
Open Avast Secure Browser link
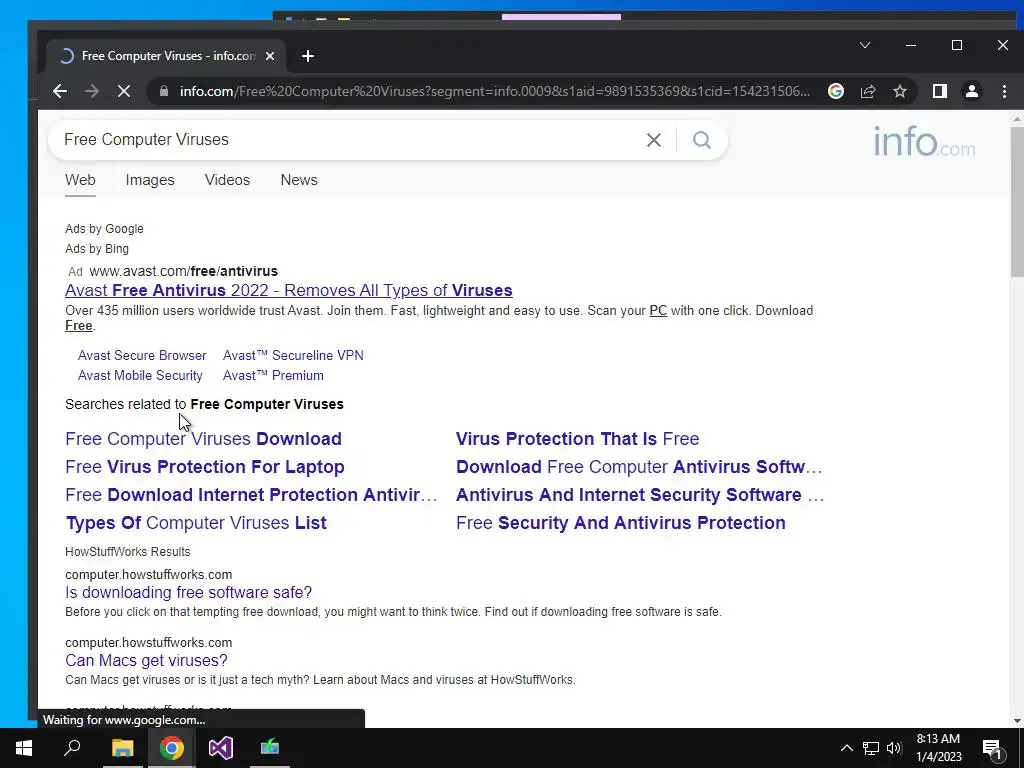click(x=142, y=355)
